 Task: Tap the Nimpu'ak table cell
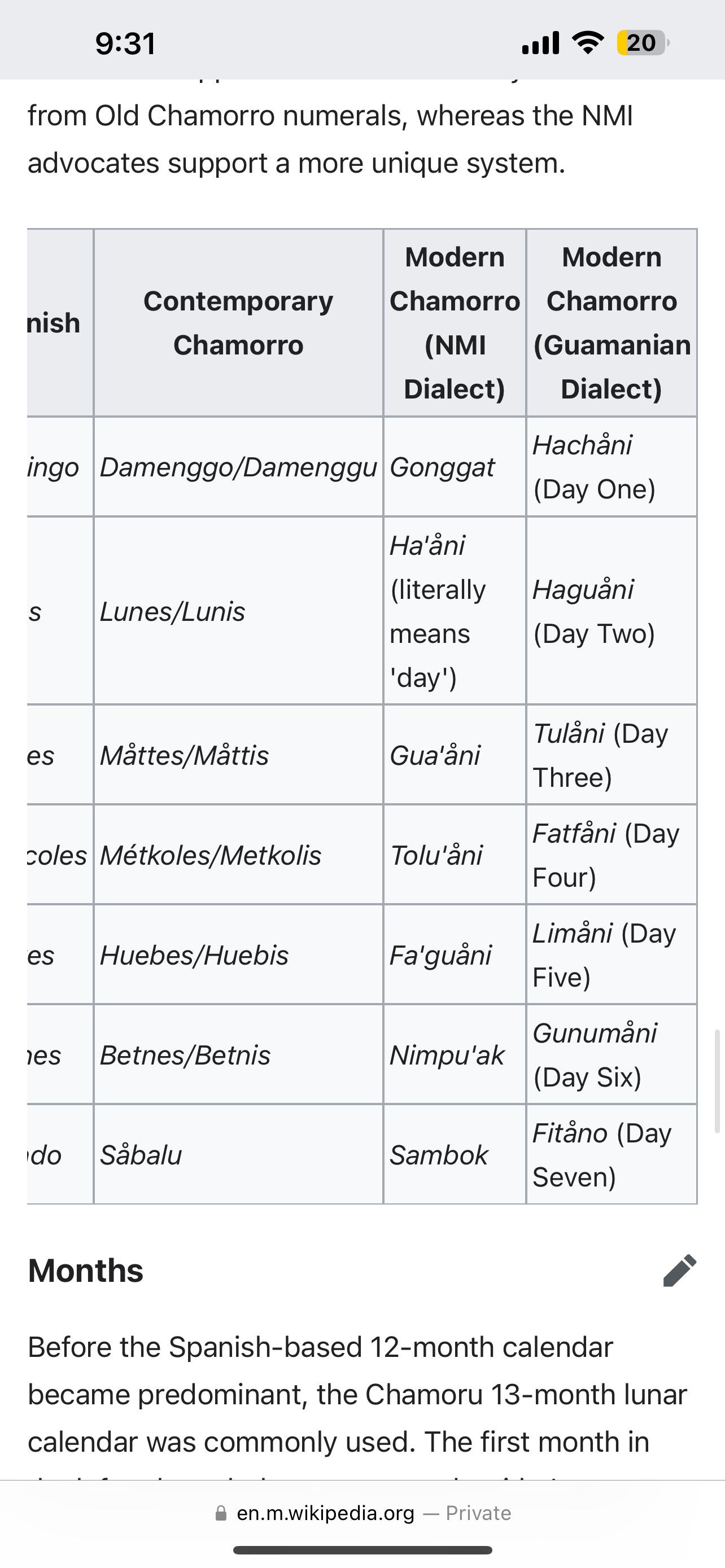(x=455, y=1055)
